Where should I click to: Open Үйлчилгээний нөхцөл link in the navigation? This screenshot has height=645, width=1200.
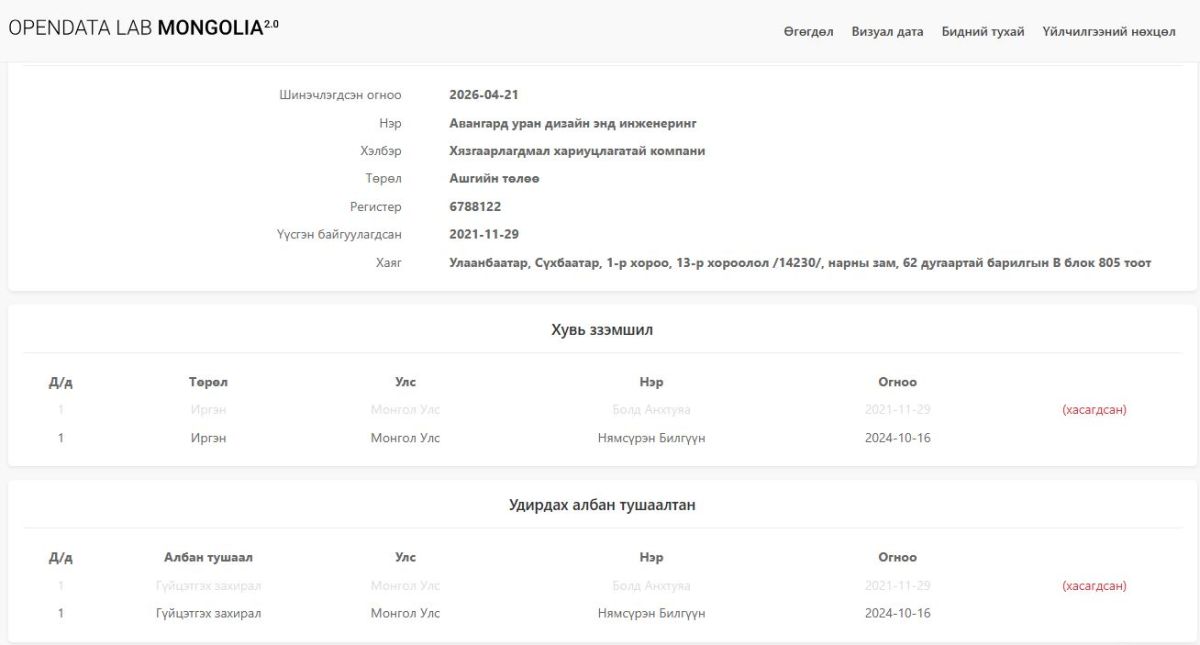[1108, 32]
